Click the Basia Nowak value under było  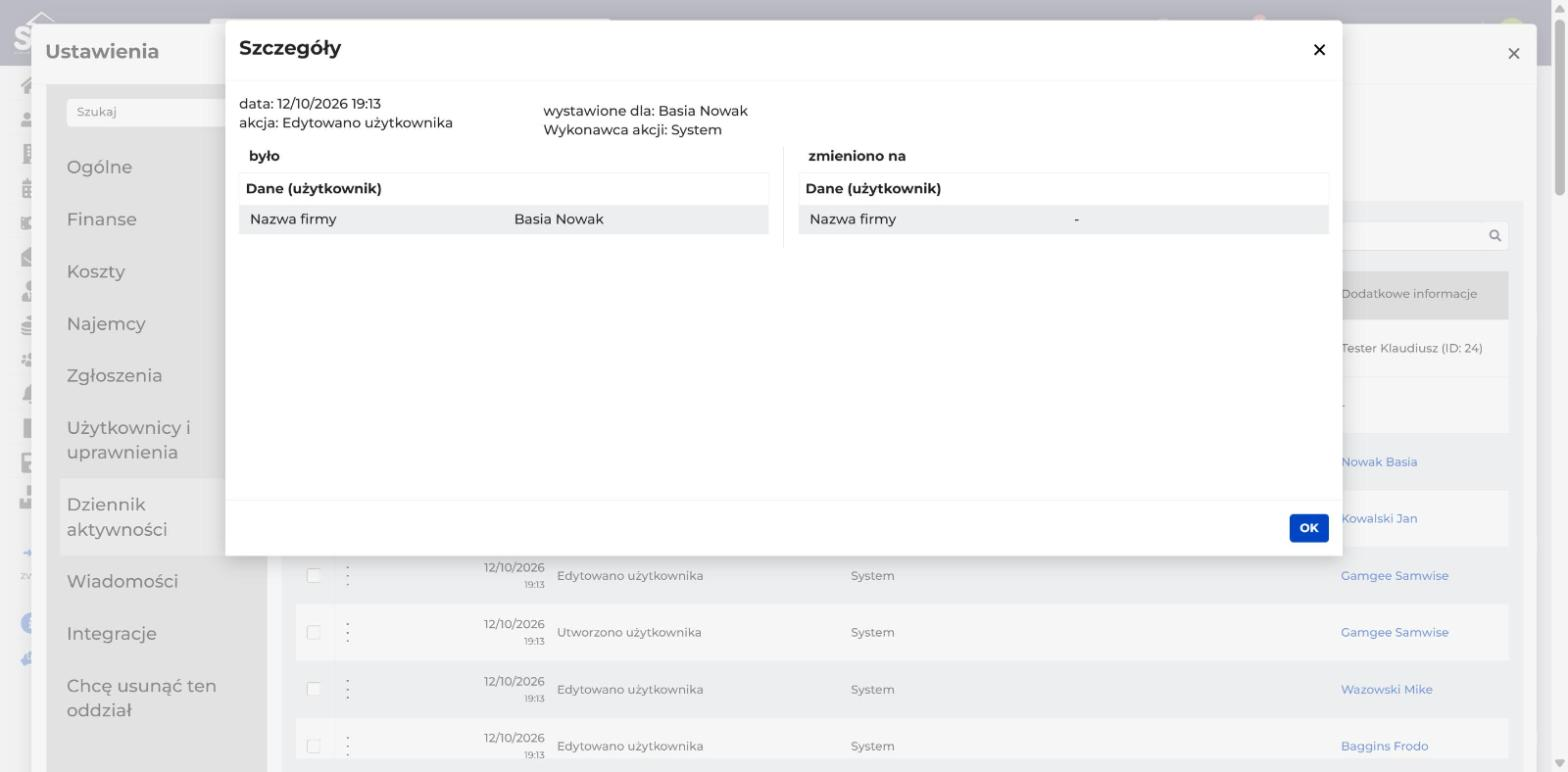coord(558,219)
